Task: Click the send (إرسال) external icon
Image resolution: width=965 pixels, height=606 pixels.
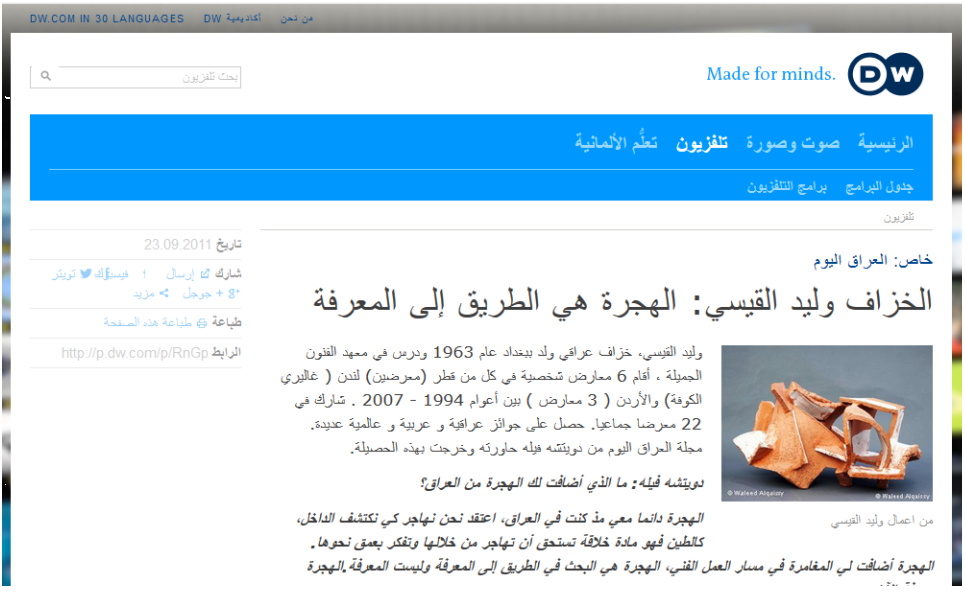Action: click(205, 273)
